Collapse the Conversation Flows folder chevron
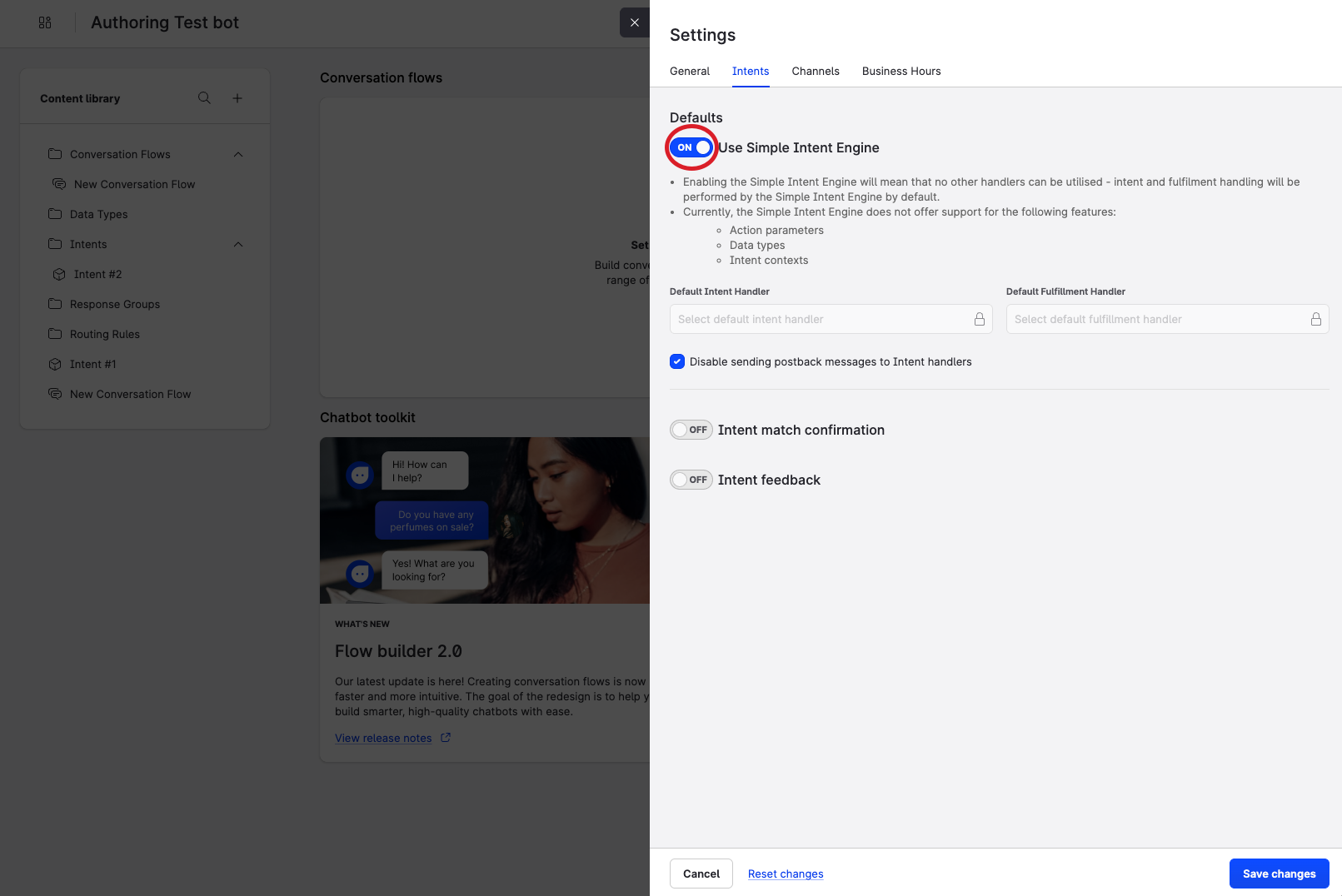1342x896 pixels. pos(238,154)
